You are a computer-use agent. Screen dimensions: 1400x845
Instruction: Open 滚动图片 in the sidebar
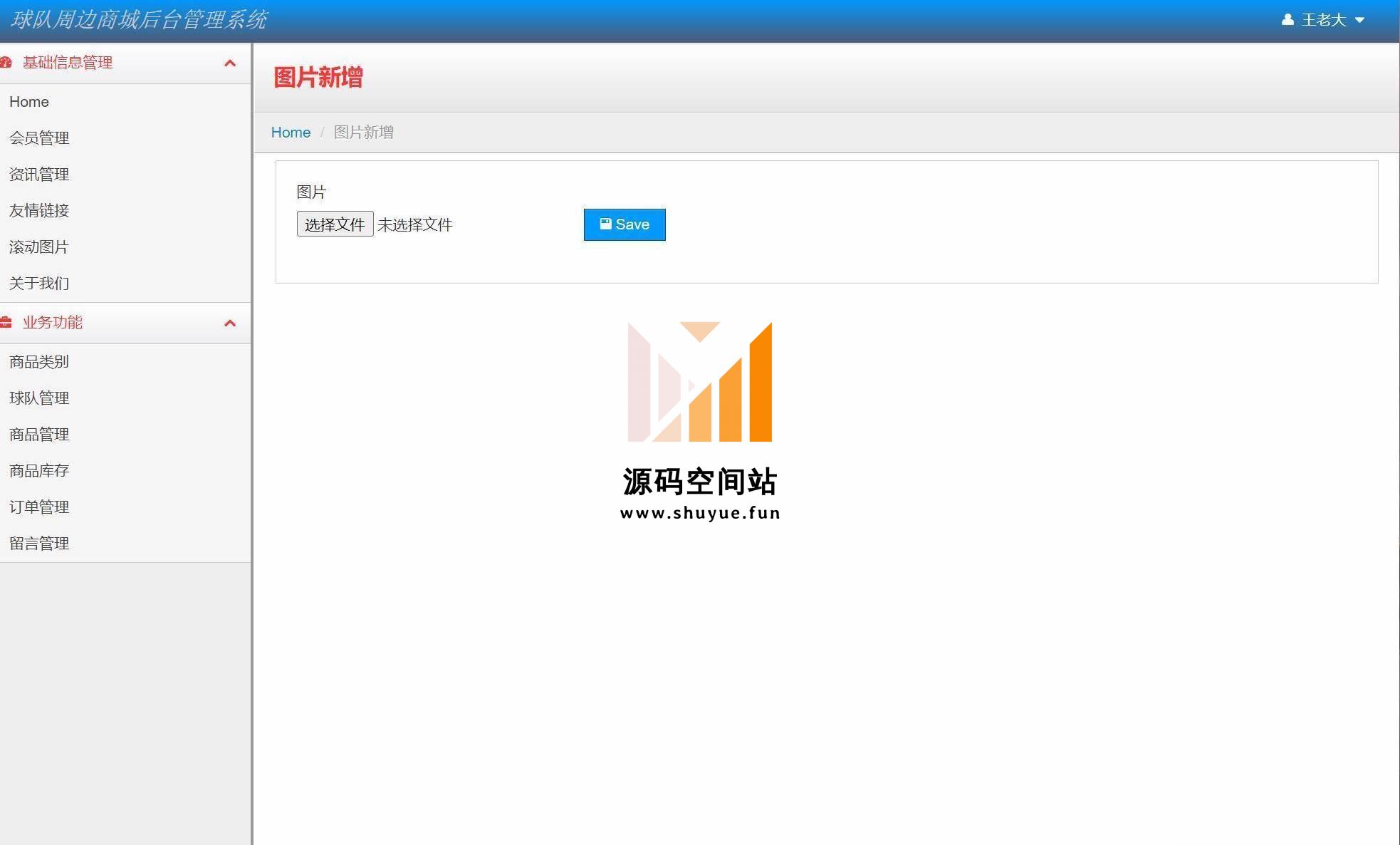point(39,247)
